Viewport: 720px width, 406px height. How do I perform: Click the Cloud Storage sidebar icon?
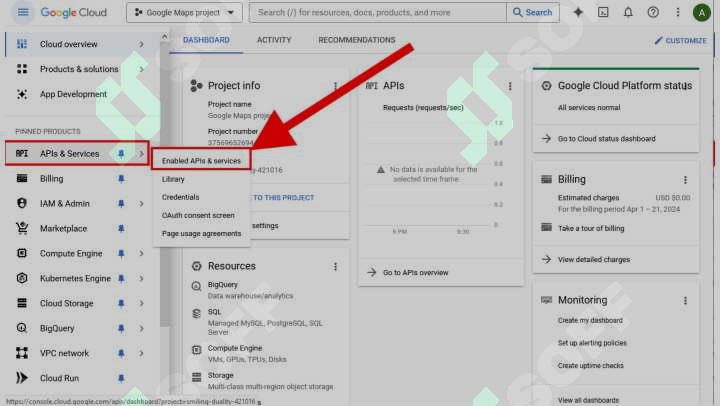22,303
